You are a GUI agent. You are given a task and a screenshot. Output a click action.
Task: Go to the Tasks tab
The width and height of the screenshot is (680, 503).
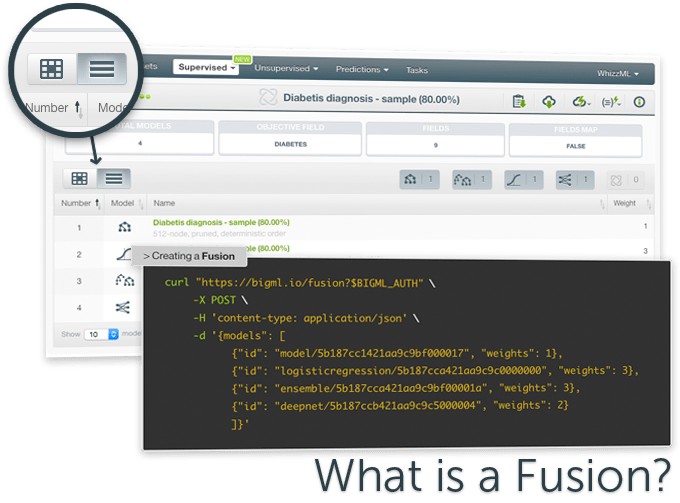416,70
